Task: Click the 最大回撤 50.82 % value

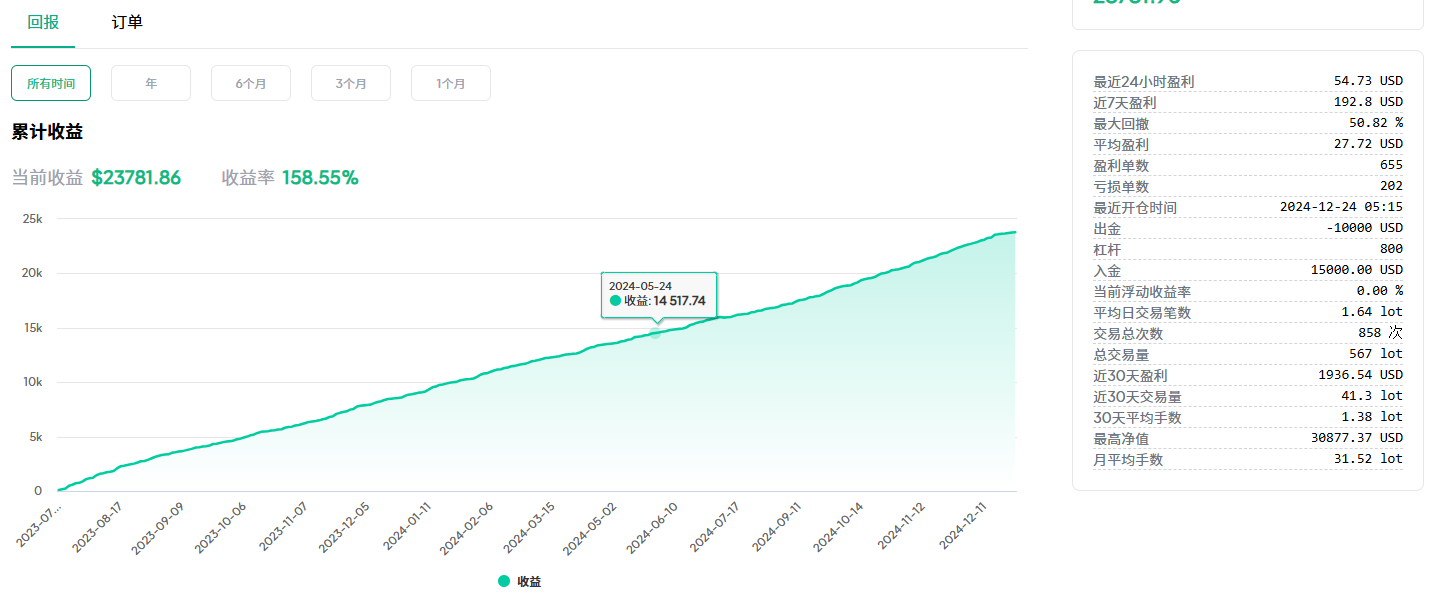Action: click(1376, 123)
